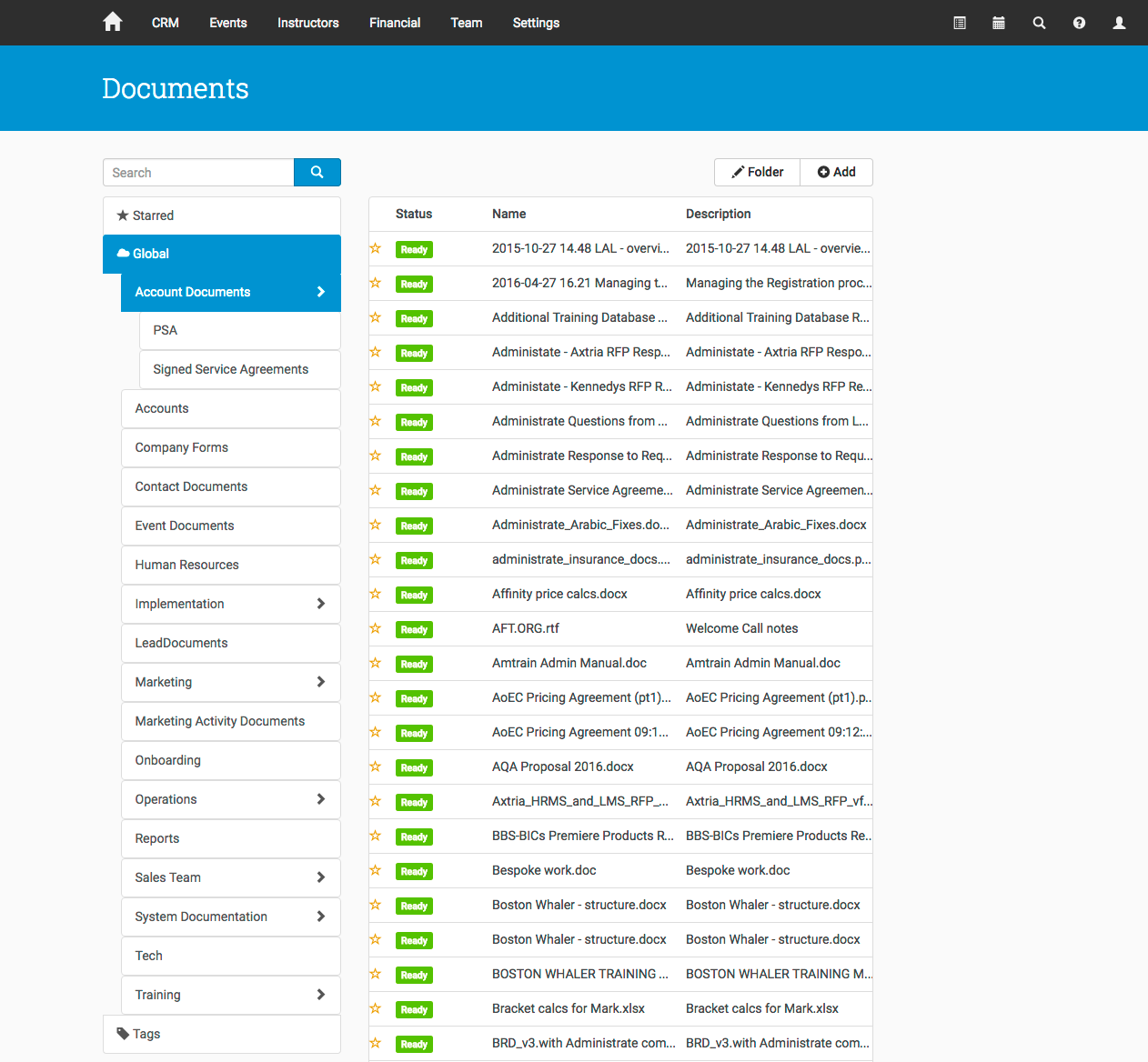Expand the Implementation folder chevron

point(320,604)
